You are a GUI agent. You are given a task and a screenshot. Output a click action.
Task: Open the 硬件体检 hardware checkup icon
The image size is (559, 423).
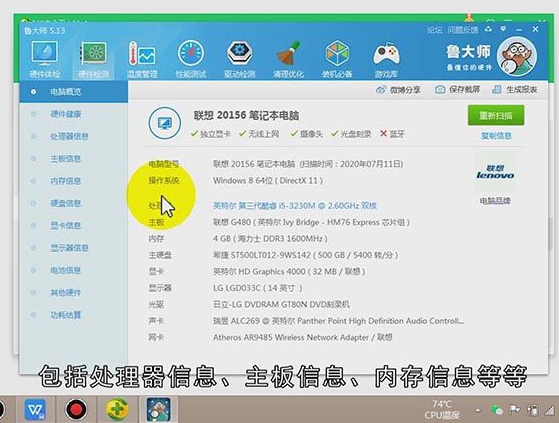pos(45,59)
